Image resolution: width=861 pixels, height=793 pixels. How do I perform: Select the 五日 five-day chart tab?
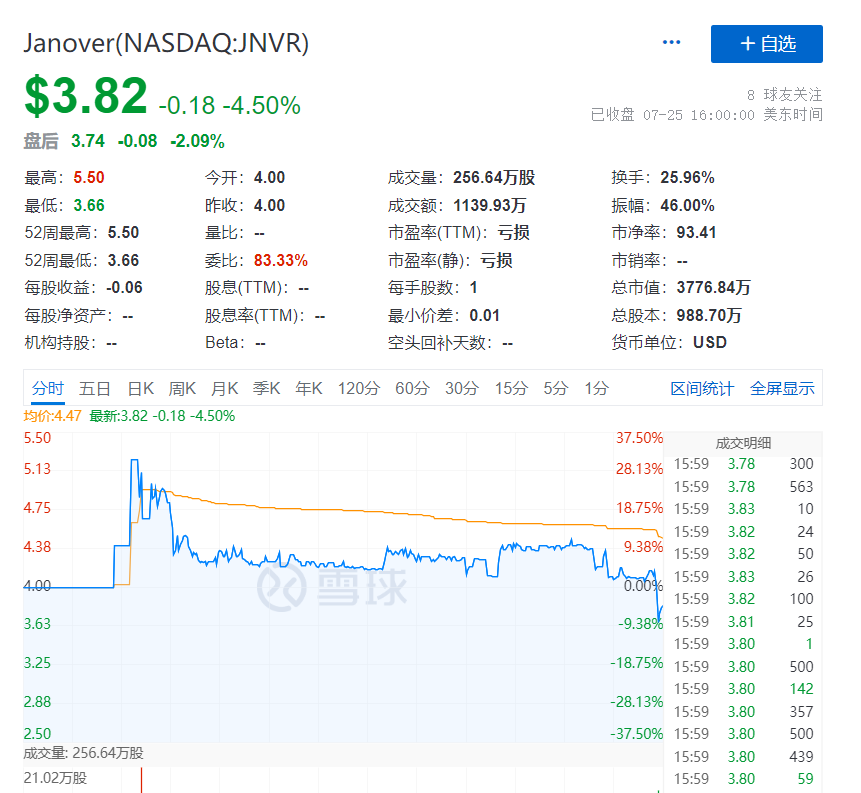point(95,389)
